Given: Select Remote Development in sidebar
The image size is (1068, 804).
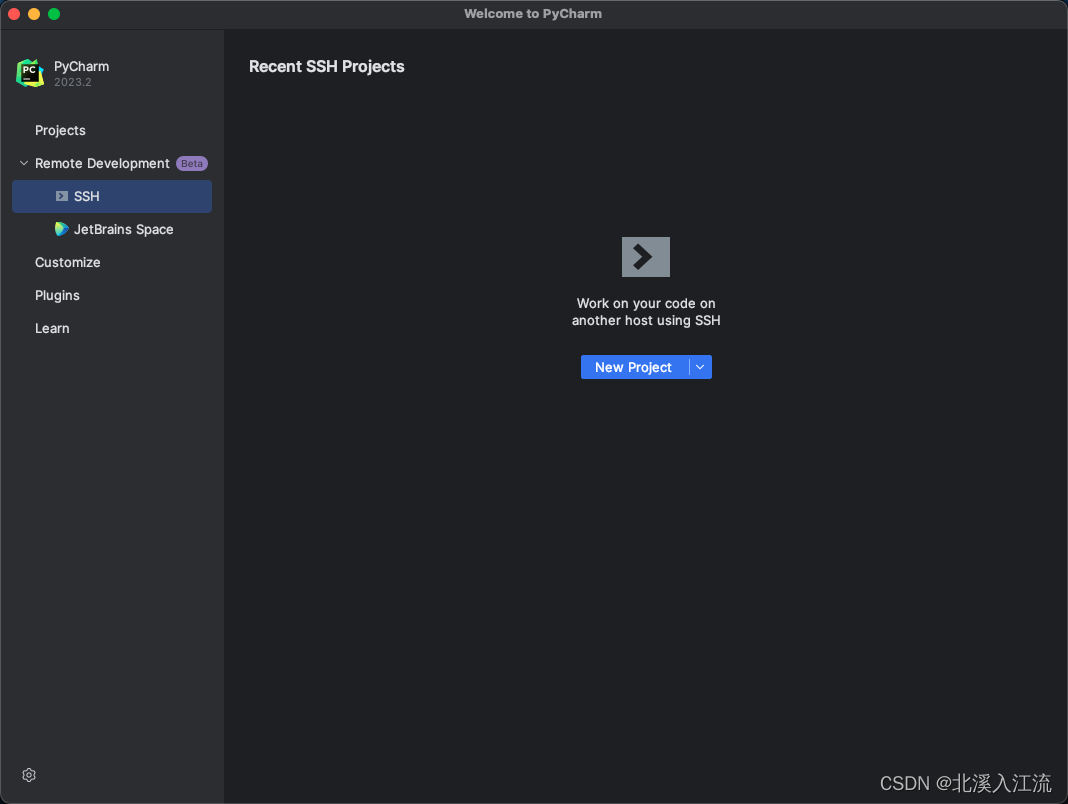Looking at the screenshot, I should coord(102,164).
